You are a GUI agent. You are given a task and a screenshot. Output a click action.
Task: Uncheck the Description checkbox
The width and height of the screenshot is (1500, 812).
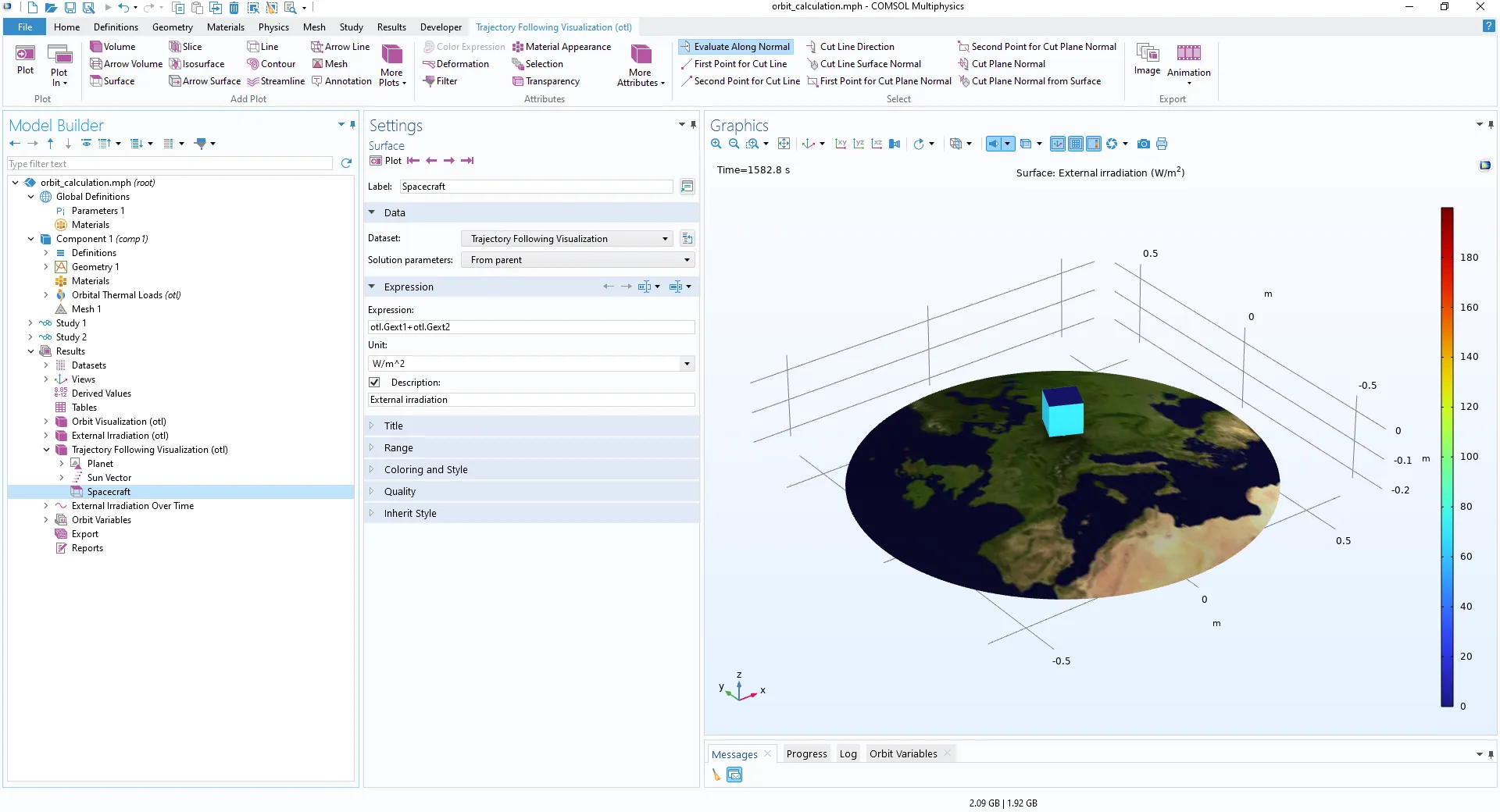coord(374,383)
